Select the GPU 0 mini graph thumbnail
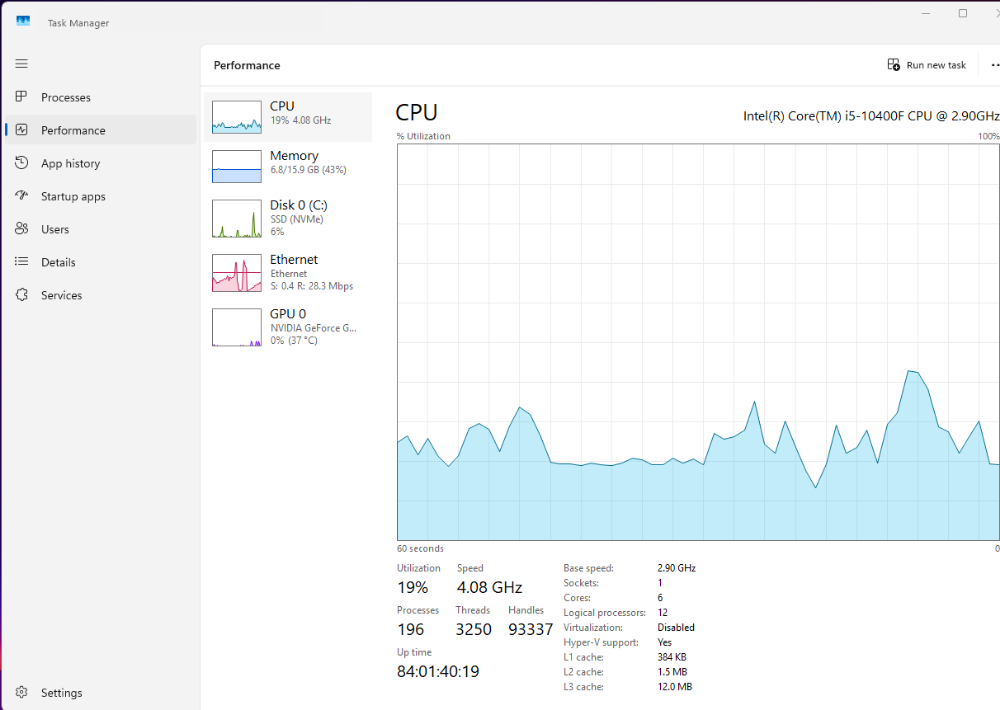 click(x=237, y=327)
